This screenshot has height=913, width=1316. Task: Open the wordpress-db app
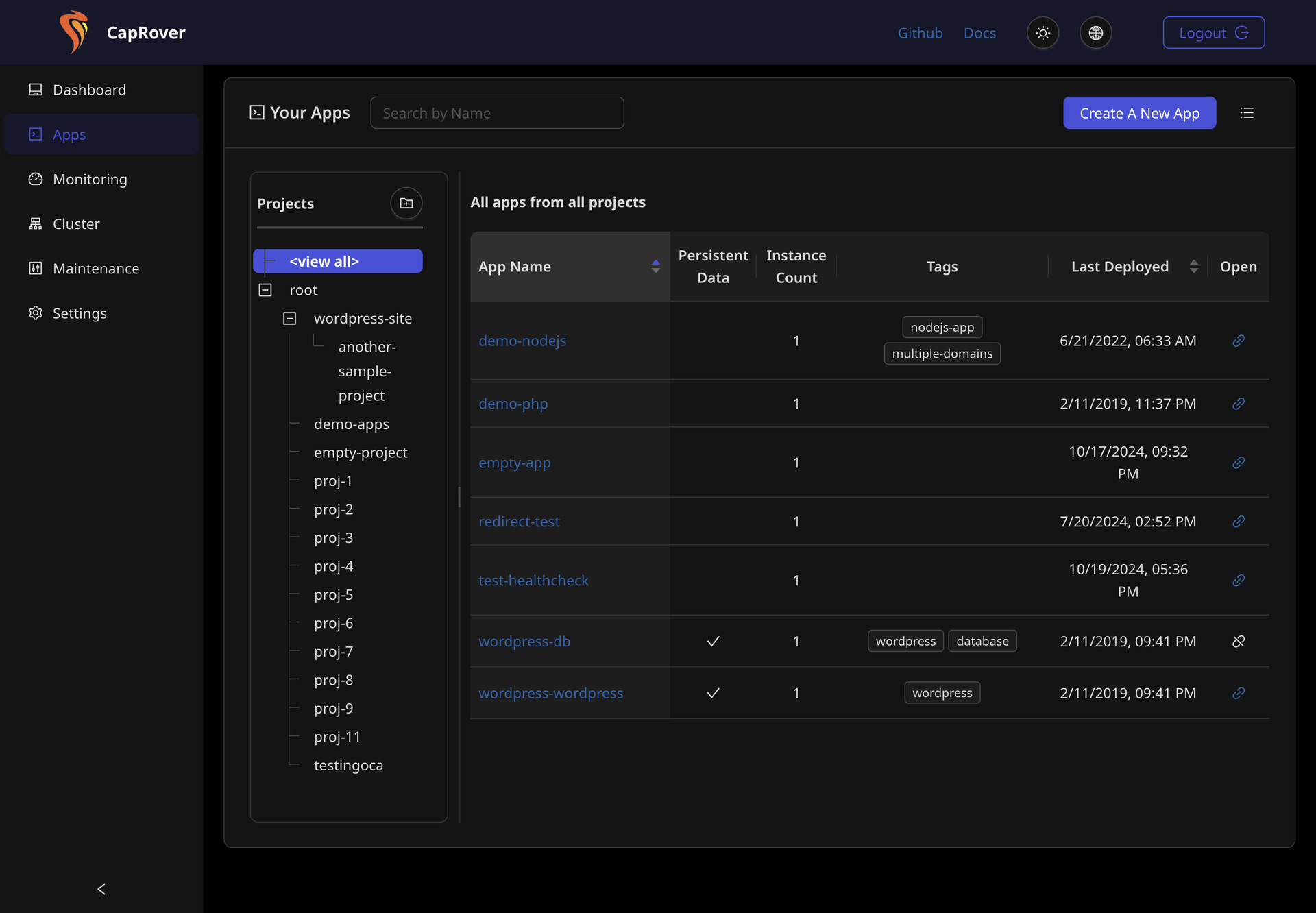pyautogui.click(x=524, y=642)
